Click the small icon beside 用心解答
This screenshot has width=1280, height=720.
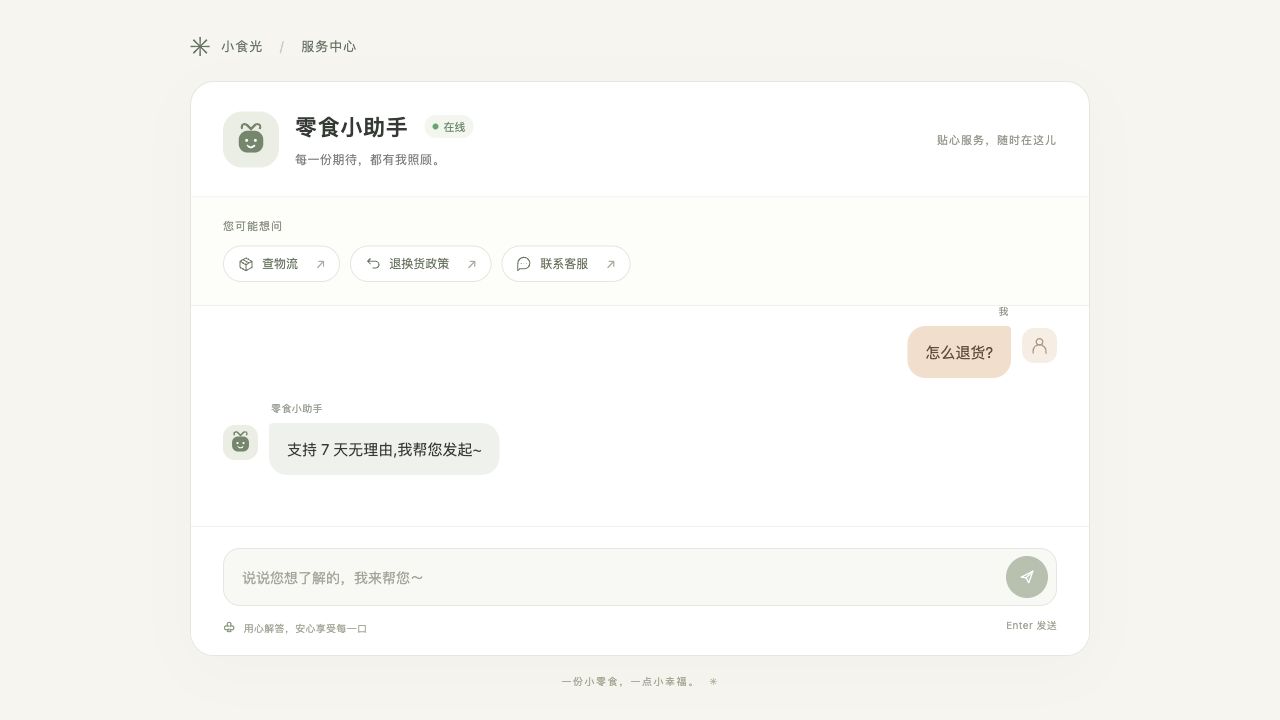(x=229, y=628)
